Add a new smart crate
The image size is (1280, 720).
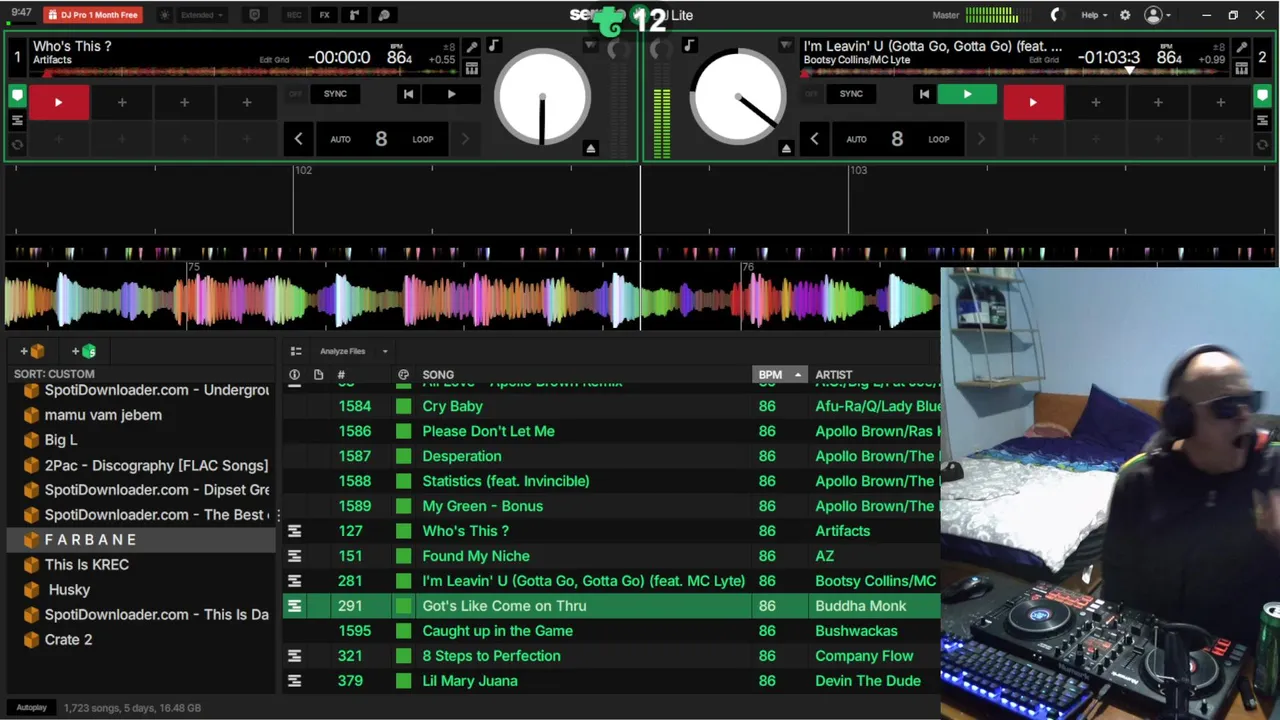coord(84,351)
